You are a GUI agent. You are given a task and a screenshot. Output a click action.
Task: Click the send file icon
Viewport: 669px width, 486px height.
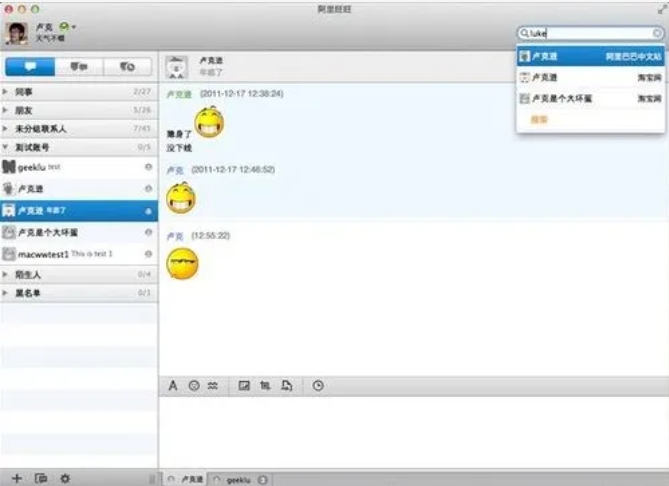coord(287,386)
